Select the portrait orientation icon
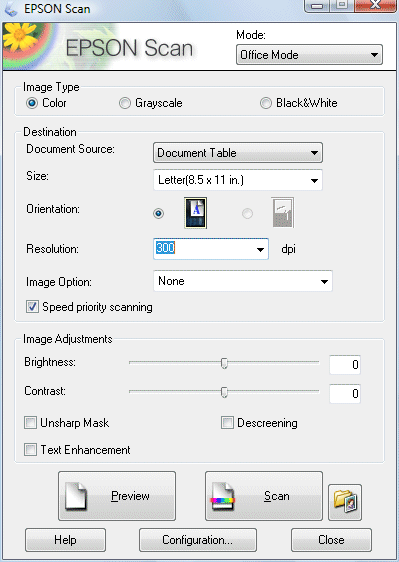 click(x=195, y=213)
